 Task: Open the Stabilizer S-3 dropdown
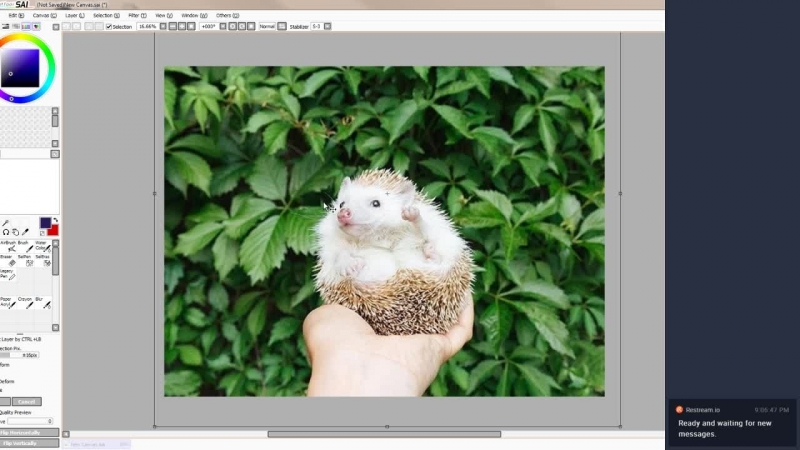pos(328,26)
